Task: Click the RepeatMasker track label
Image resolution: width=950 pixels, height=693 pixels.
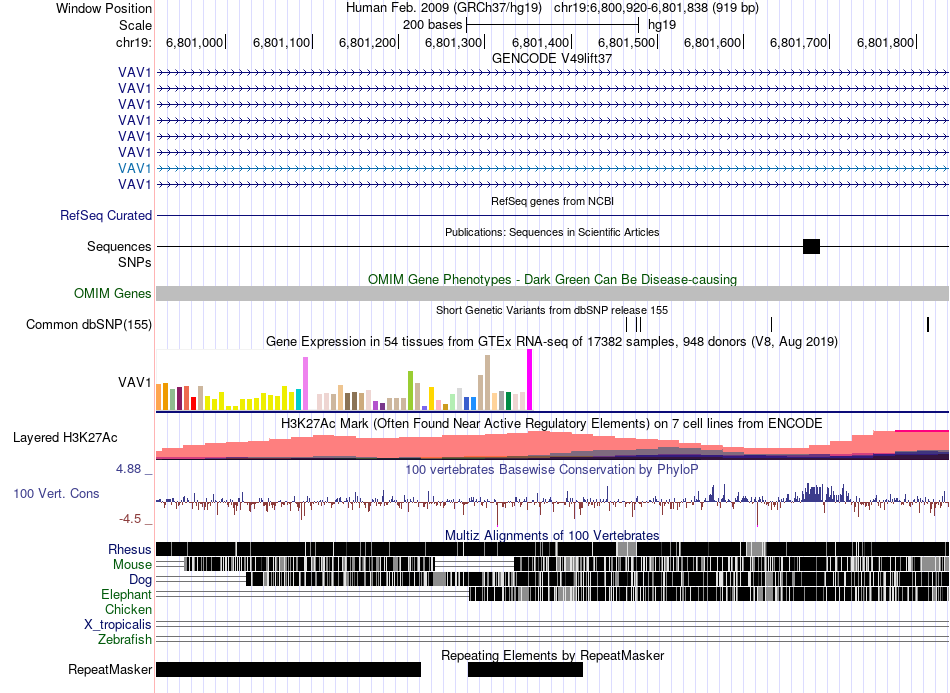Action: (x=110, y=669)
